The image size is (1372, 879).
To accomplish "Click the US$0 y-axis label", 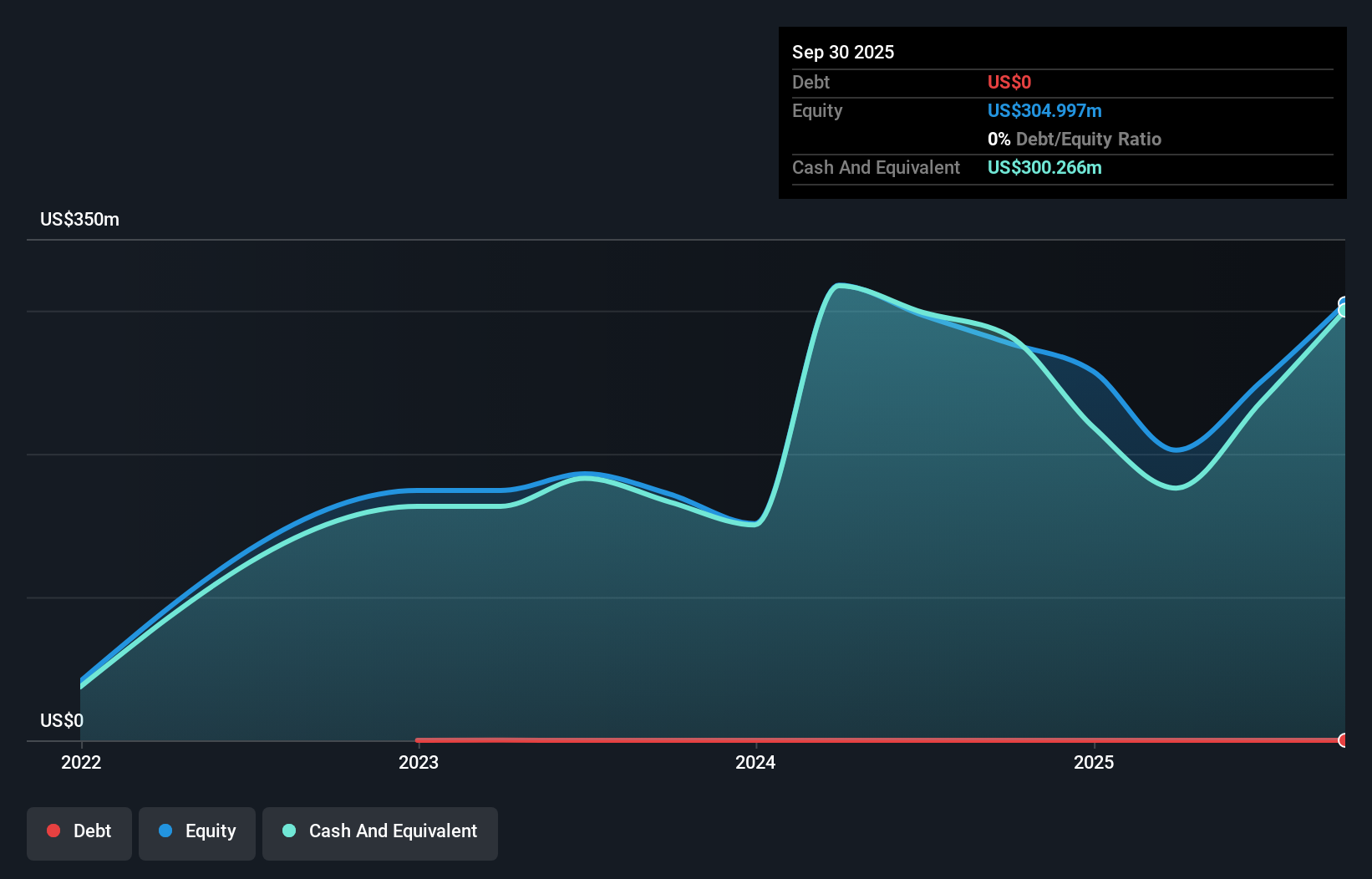I will 62,720.
